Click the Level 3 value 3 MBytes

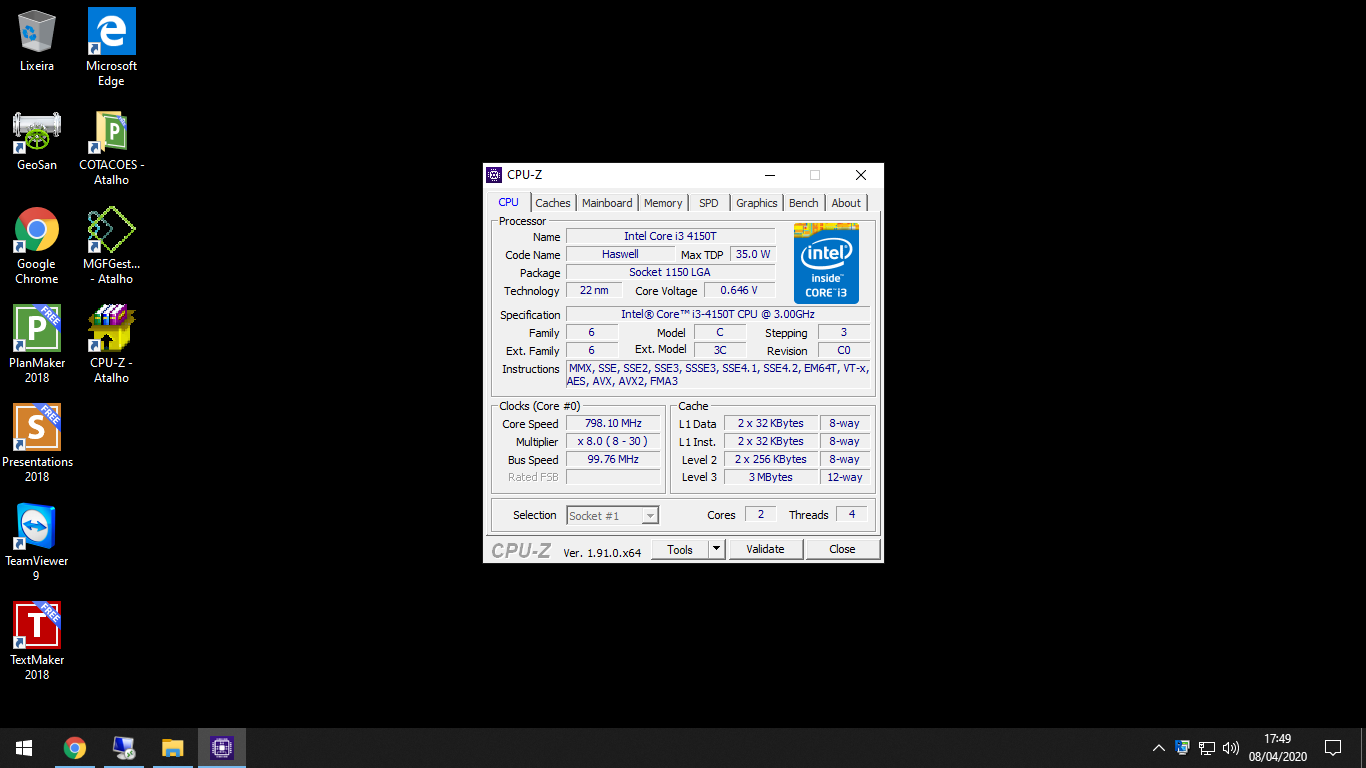771,477
